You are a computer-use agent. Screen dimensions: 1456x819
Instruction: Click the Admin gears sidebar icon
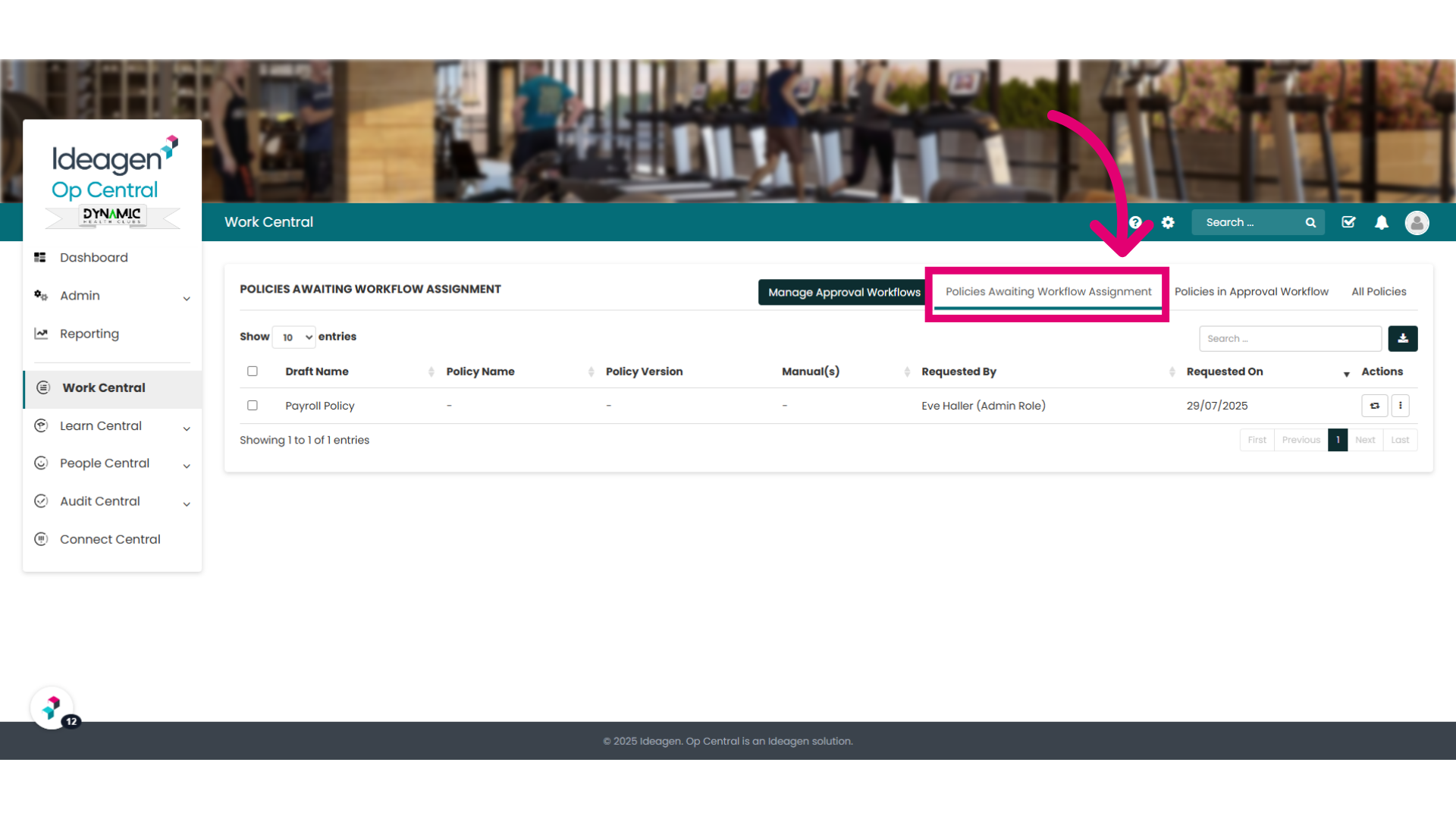pos(41,296)
